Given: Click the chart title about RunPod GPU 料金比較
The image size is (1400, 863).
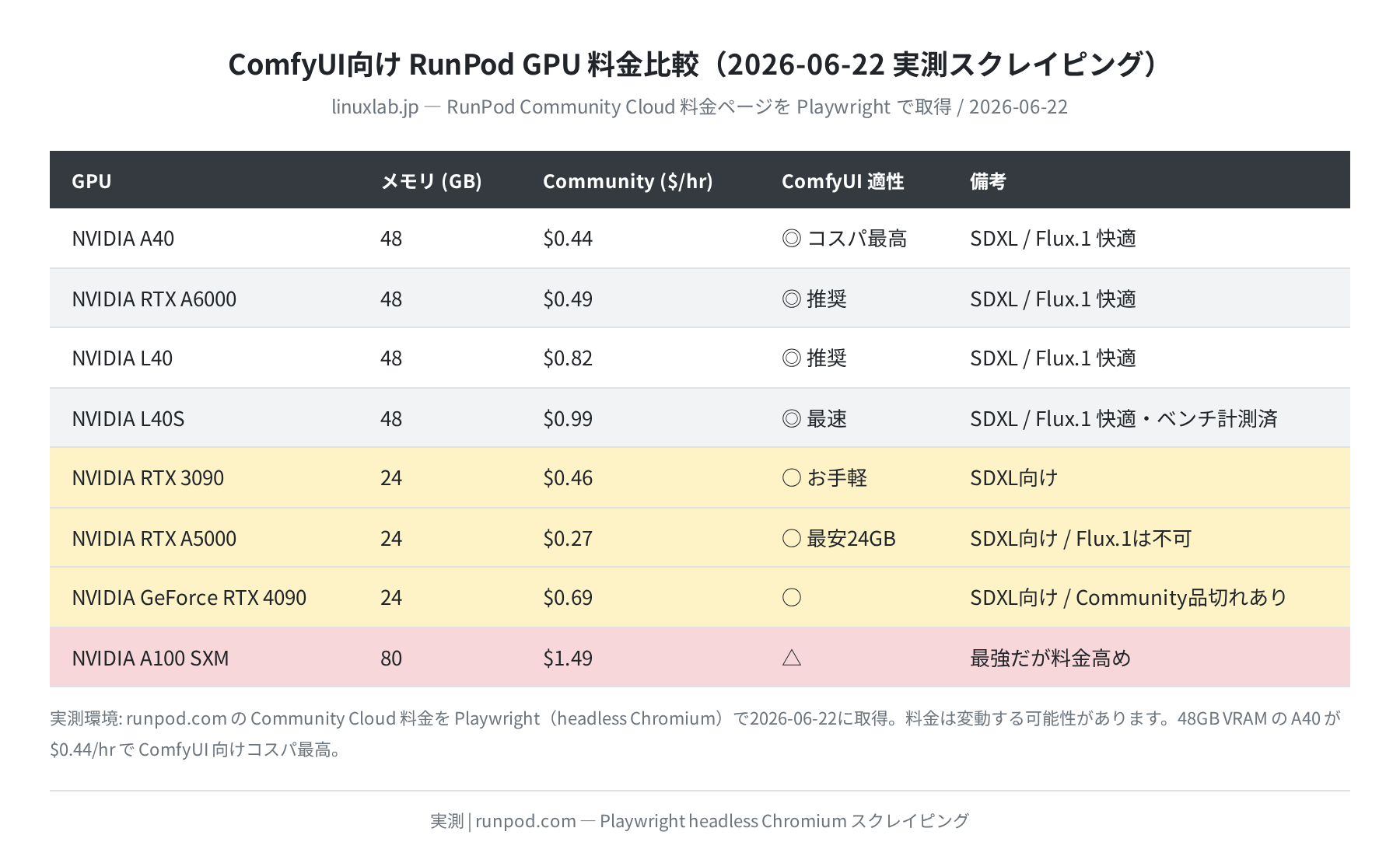Looking at the screenshot, I should point(694,64).
